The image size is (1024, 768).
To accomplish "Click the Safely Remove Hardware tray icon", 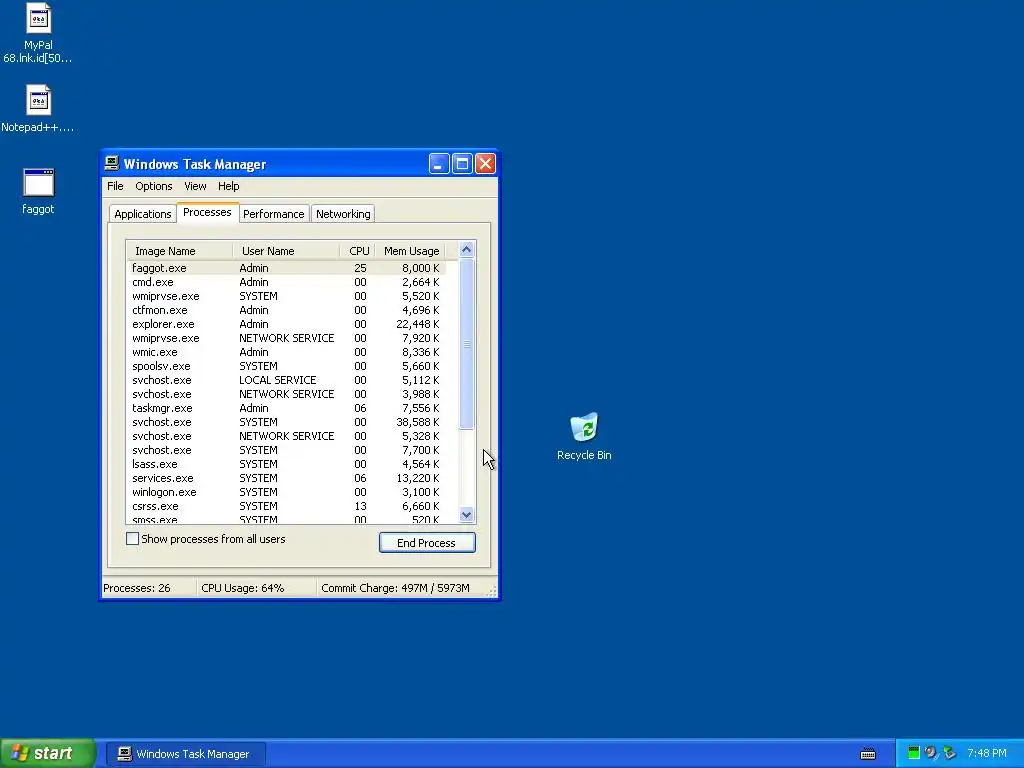I will click(x=950, y=753).
